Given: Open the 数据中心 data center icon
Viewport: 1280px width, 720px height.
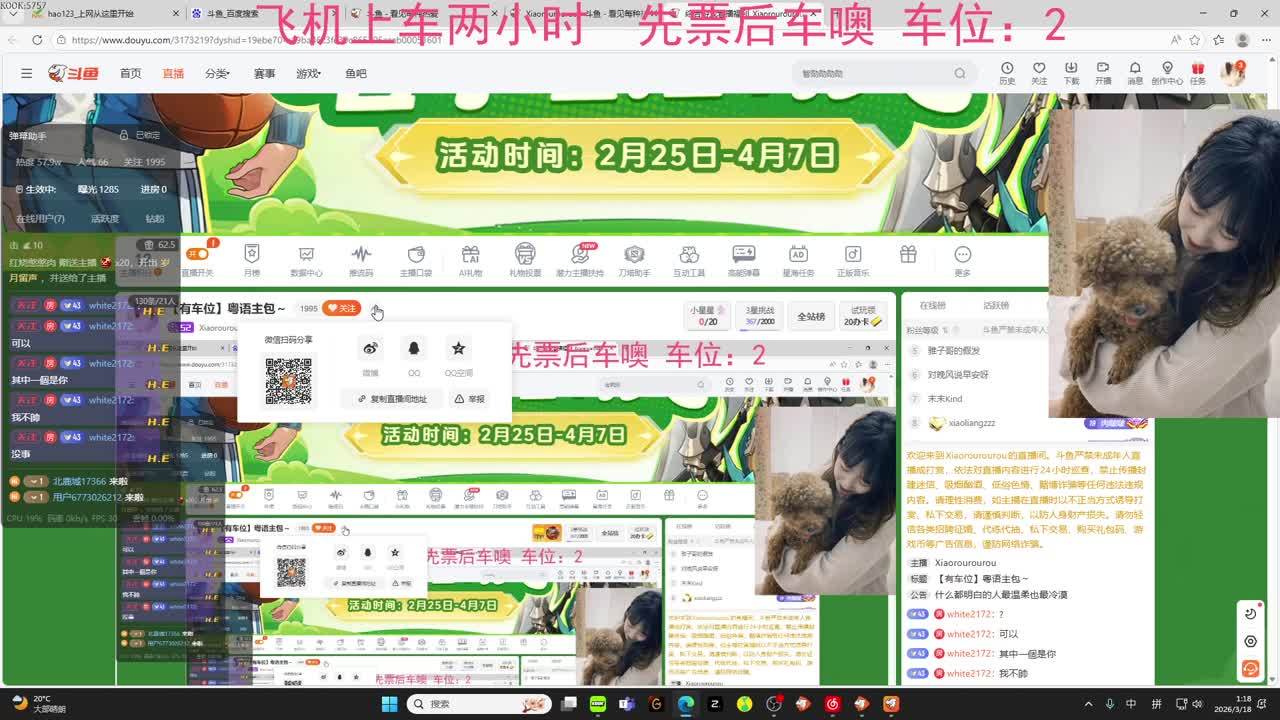Looking at the screenshot, I should coord(306,260).
